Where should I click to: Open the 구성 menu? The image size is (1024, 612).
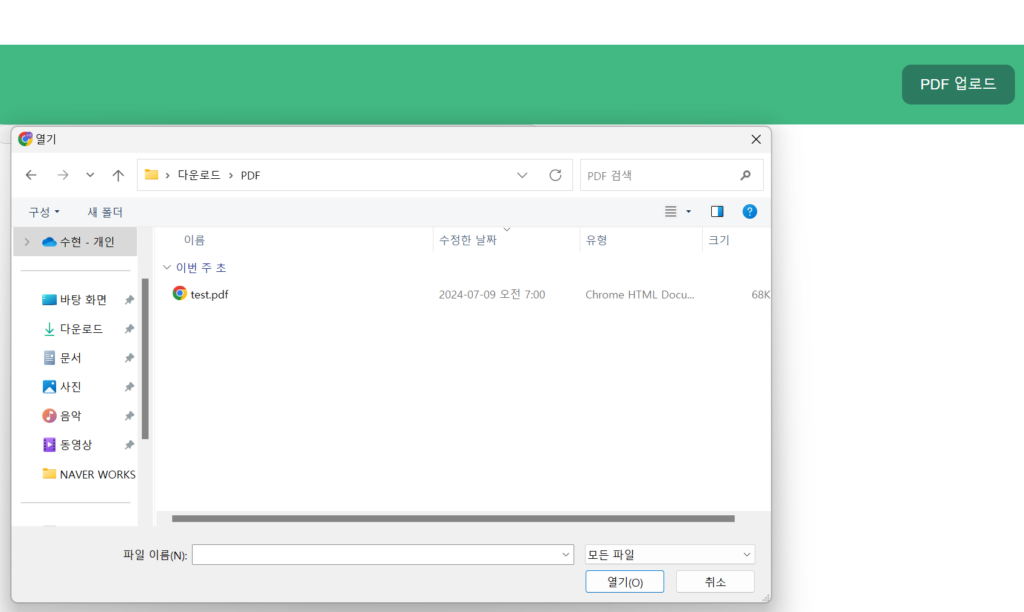point(44,212)
